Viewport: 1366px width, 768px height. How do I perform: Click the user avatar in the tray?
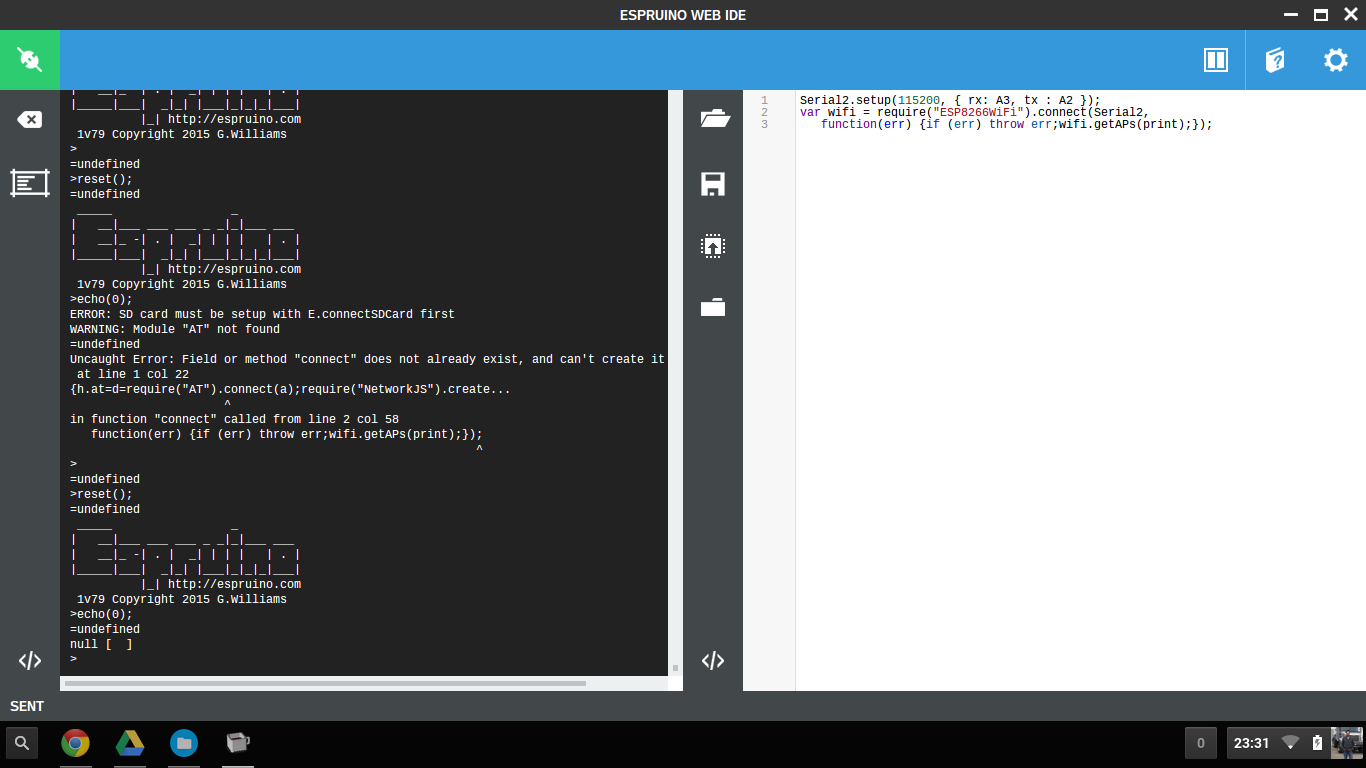(x=1346, y=743)
